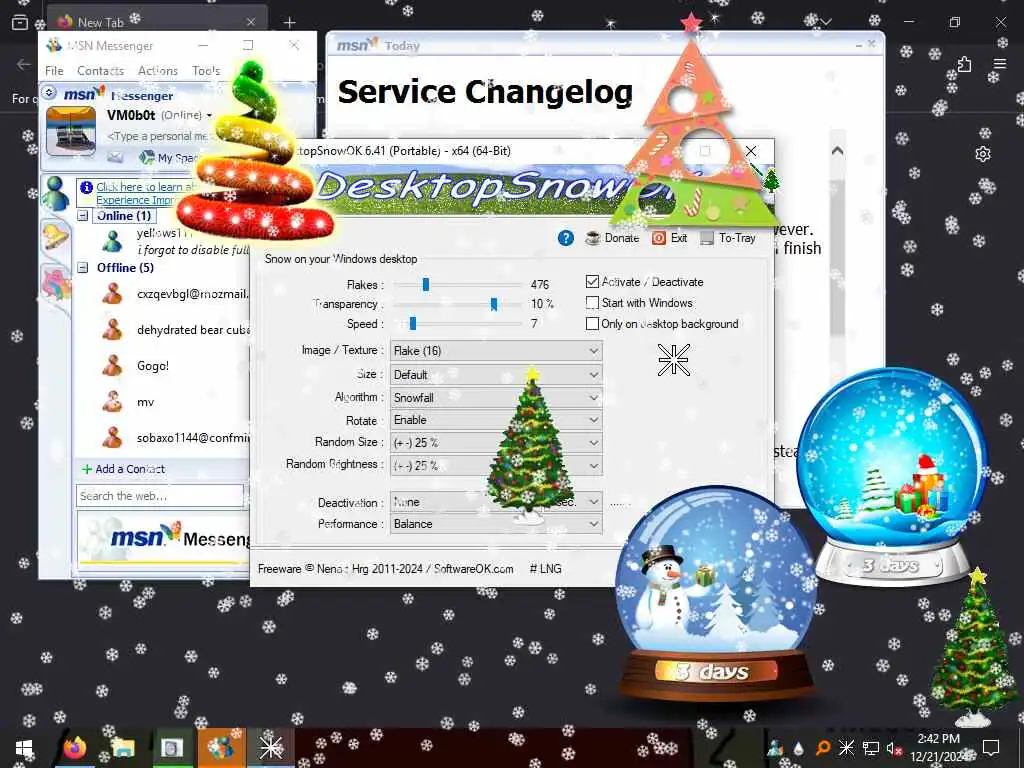This screenshot has width=1024, height=768.
Task: Open the Random Brightness dropdown
Action: point(496,465)
